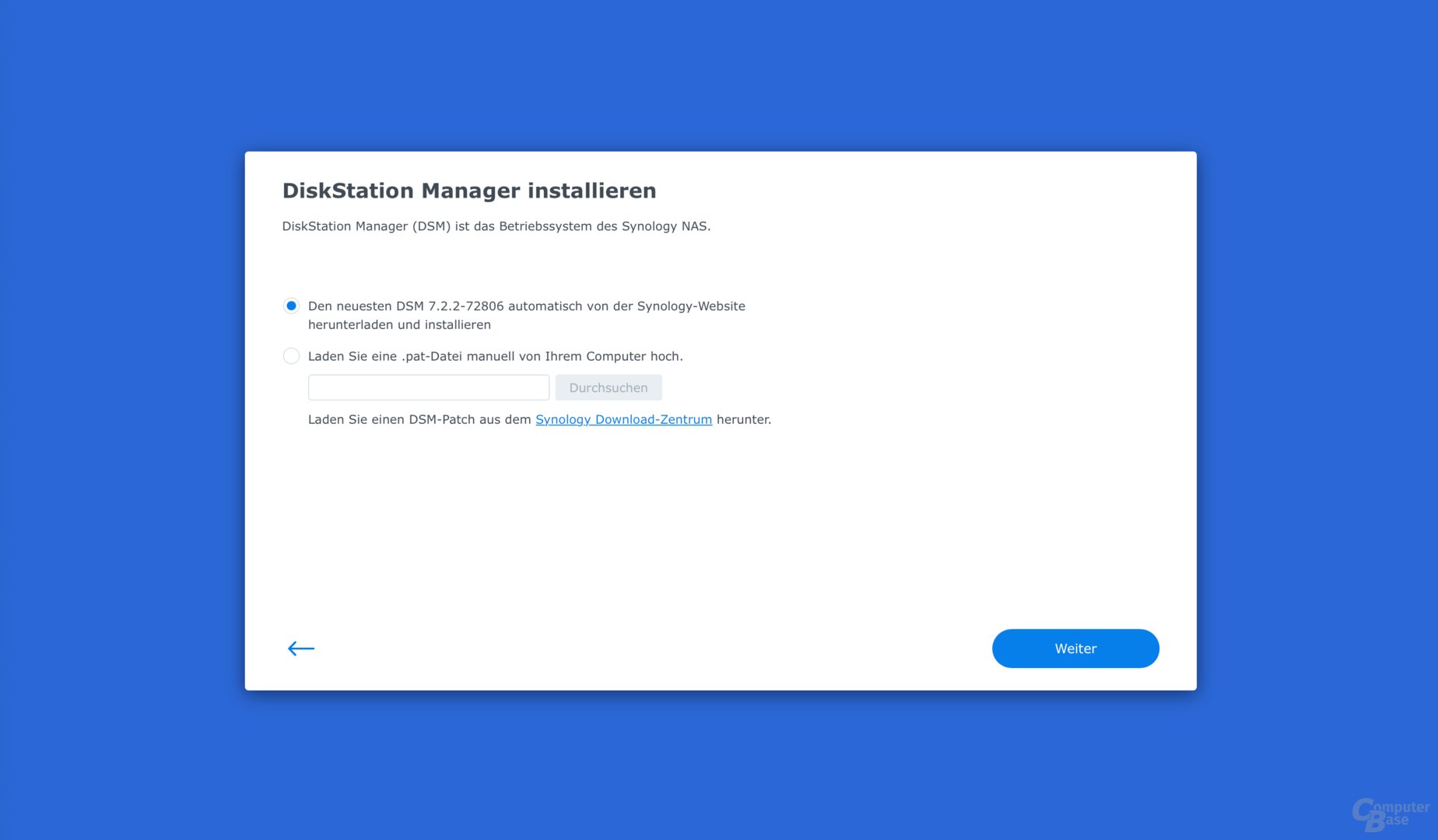Image resolution: width=1438 pixels, height=840 pixels.
Task: Go back using the left arrow icon
Action: coord(300,648)
